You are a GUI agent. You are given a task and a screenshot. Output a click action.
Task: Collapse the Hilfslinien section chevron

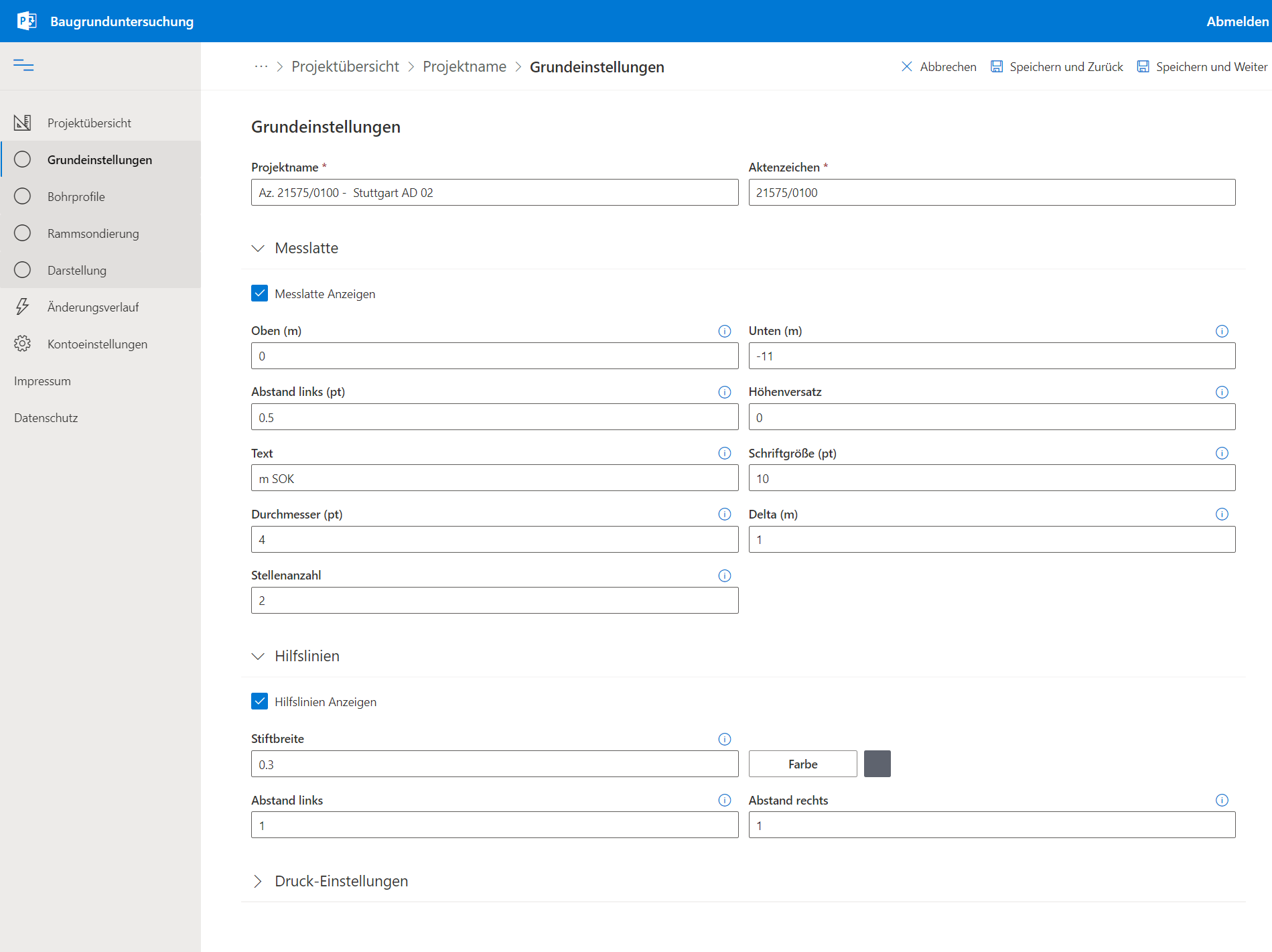258,657
